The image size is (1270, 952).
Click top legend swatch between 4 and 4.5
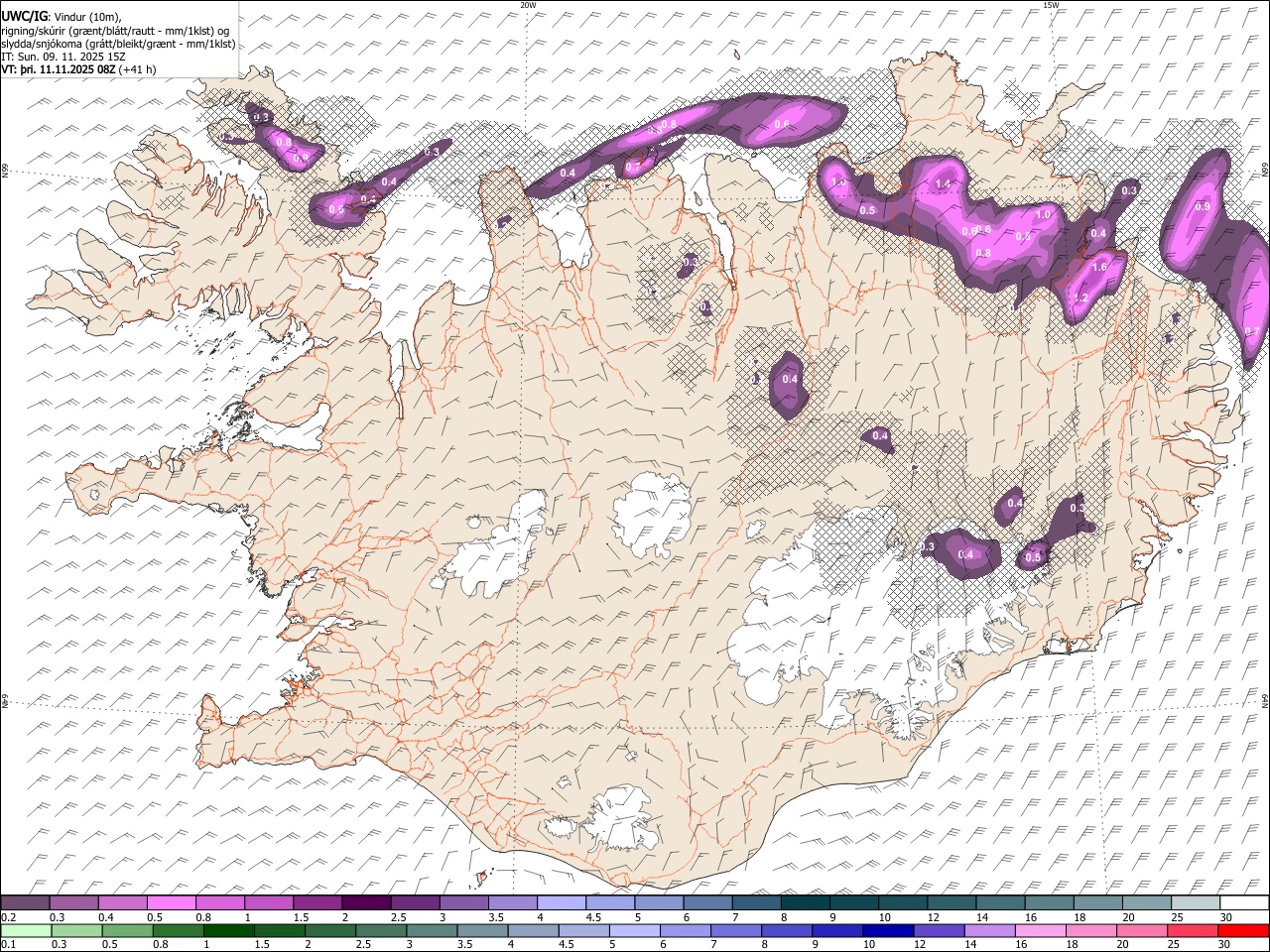(561, 902)
